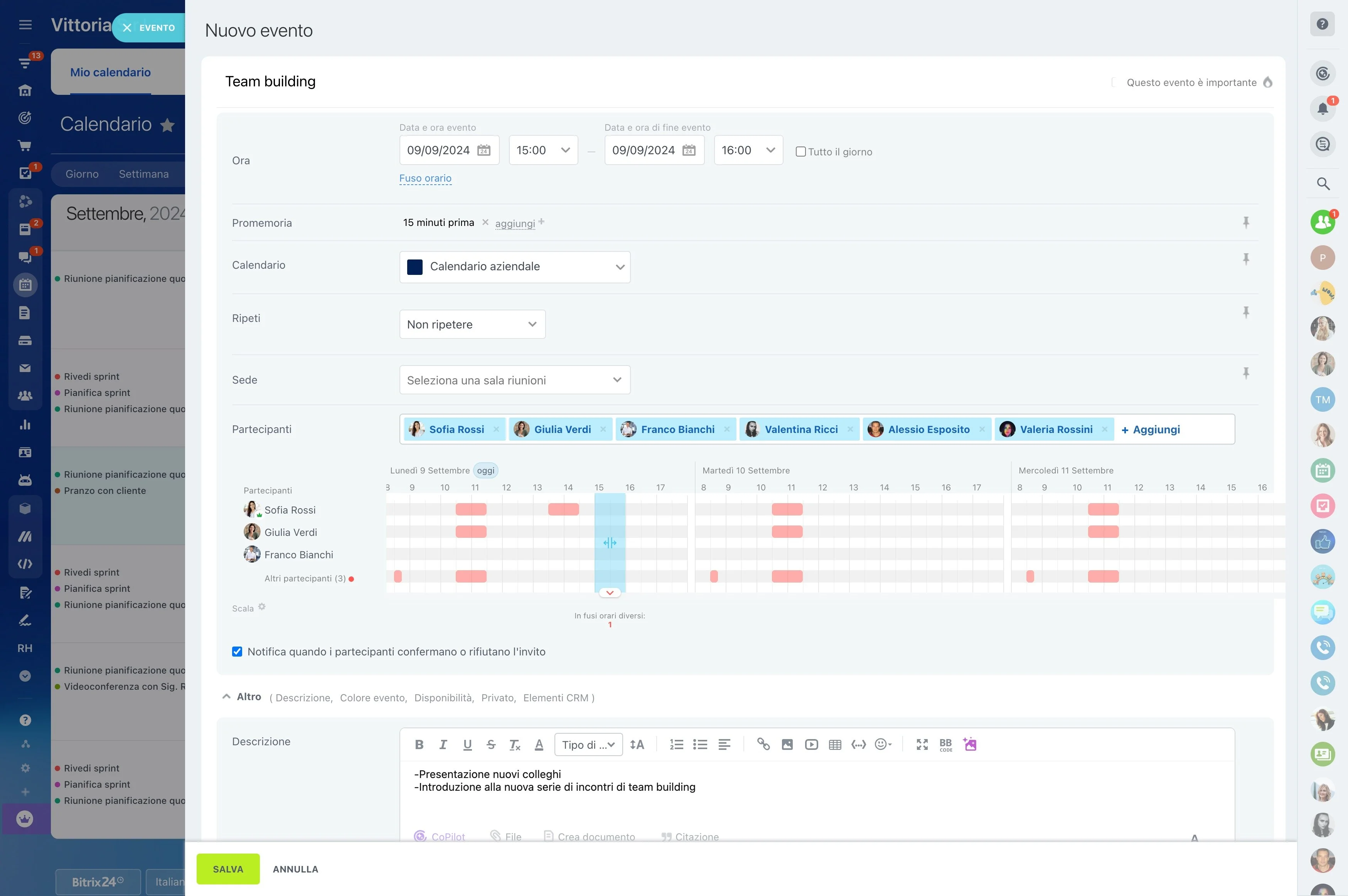This screenshot has width=1348, height=896.
Task: Open the emoji picker in editor toolbar
Action: 883,744
